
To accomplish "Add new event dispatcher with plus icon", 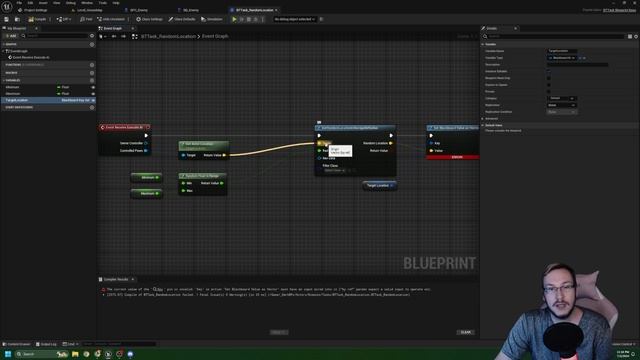I will pyautogui.click(x=92, y=107).
